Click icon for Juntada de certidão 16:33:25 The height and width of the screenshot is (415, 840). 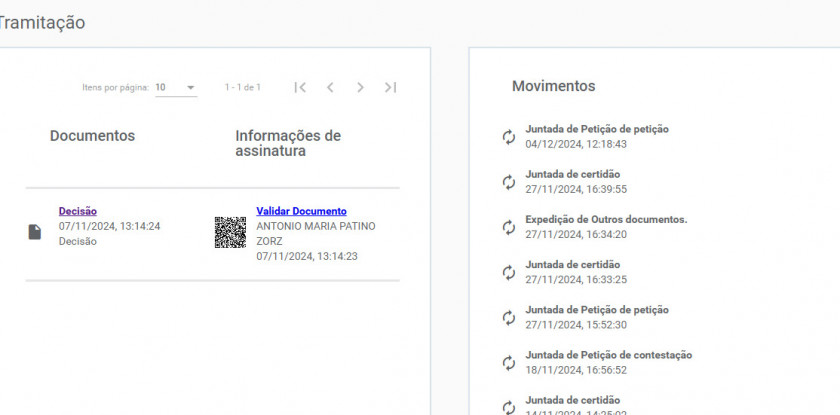[x=509, y=272]
